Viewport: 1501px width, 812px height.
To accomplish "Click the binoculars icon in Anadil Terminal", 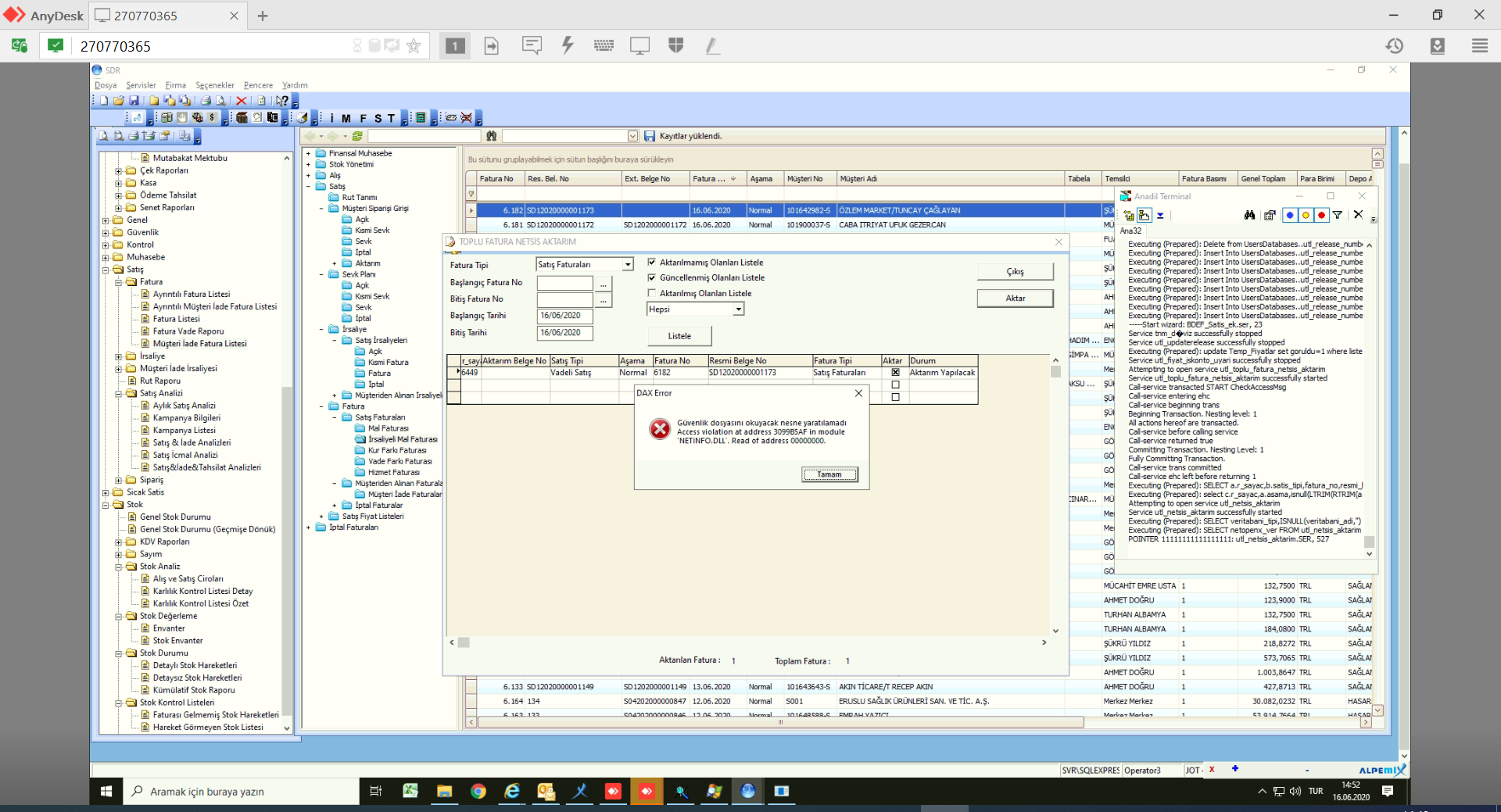I will 1249,216.
